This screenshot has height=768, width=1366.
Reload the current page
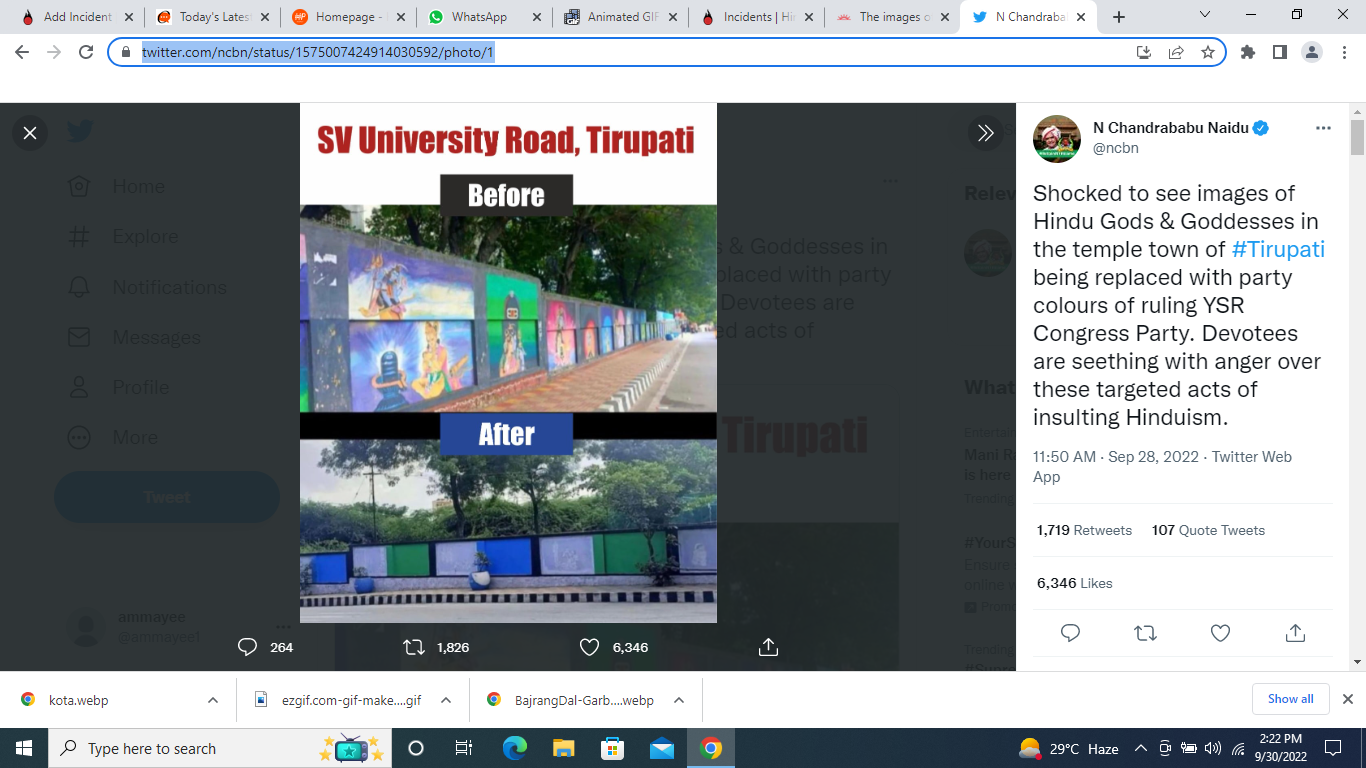point(86,52)
